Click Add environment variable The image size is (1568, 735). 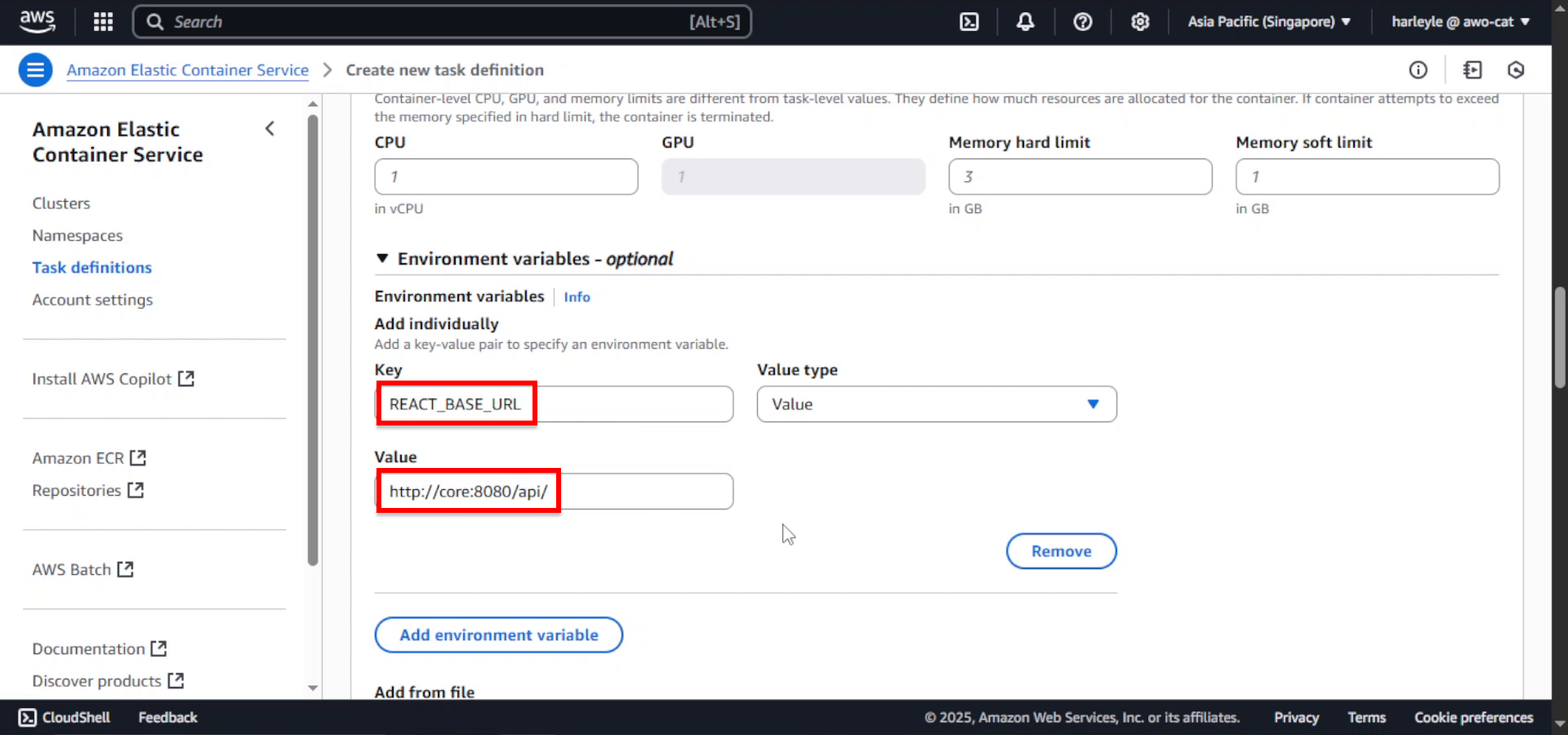(499, 635)
